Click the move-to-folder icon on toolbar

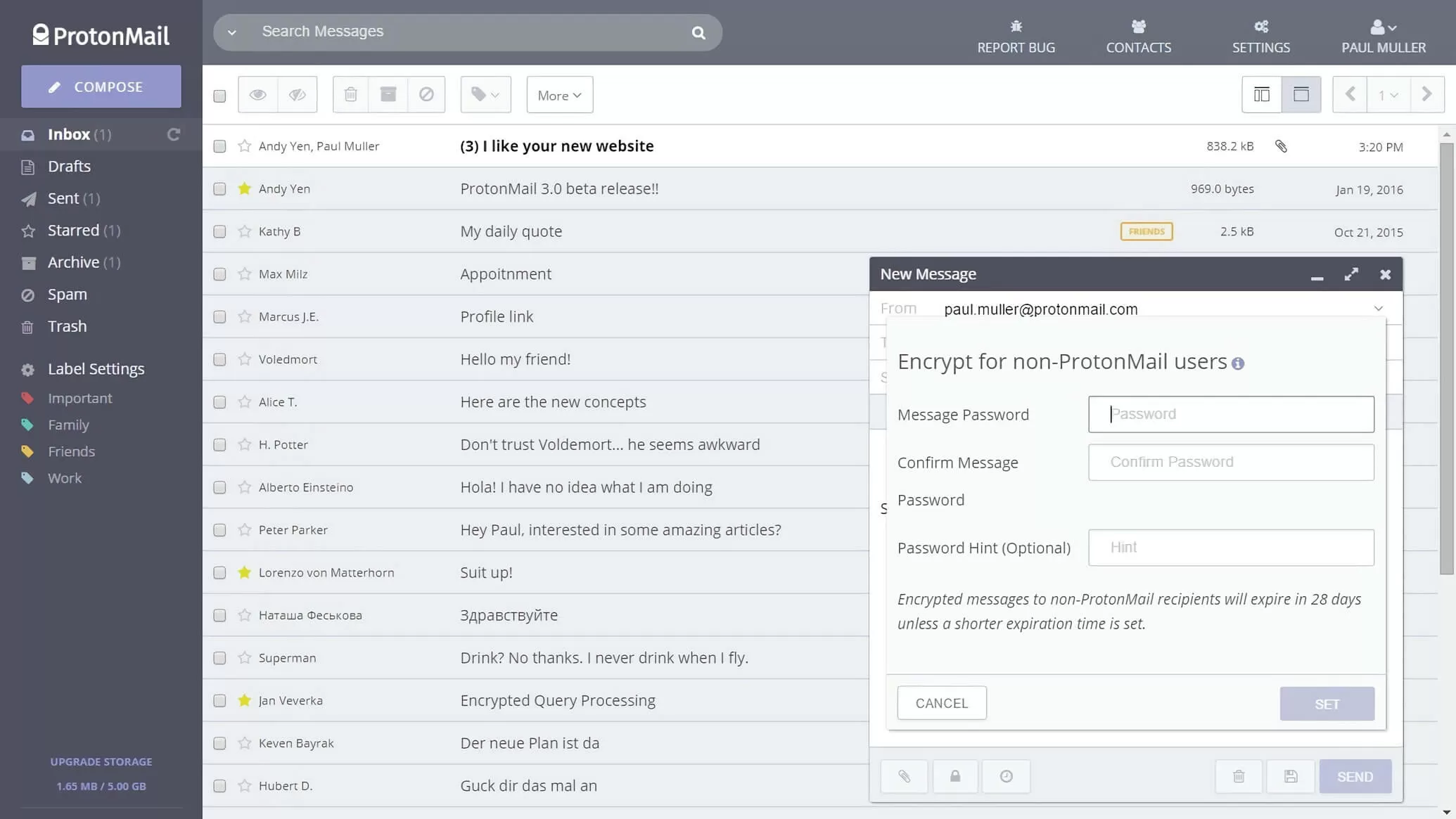[388, 95]
